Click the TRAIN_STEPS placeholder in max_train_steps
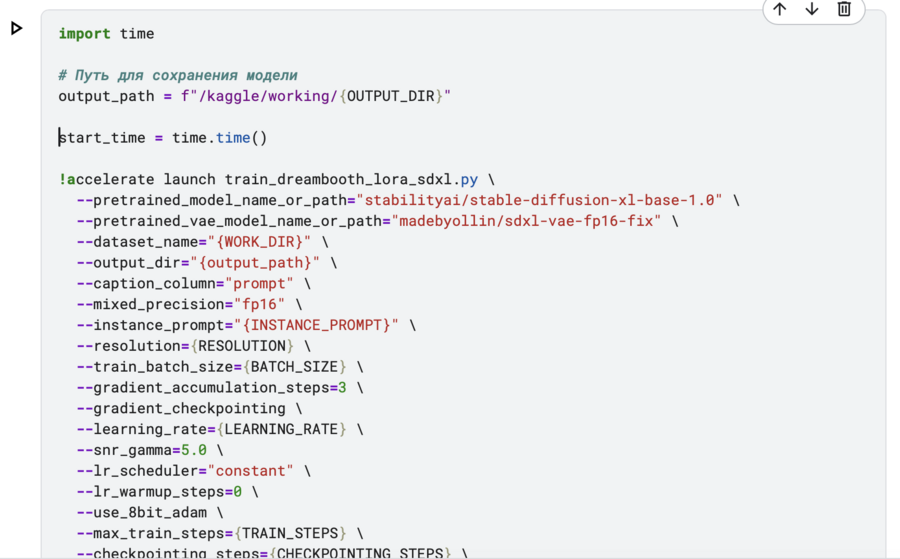The height and width of the screenshot is (559, 900). 290,533
